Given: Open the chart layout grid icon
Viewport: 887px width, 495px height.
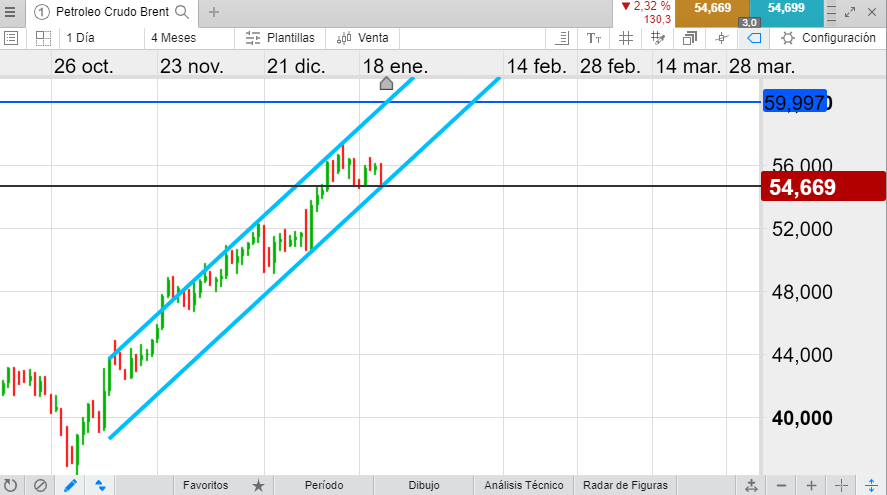Looking at the screenshot, I should point(43,38).
